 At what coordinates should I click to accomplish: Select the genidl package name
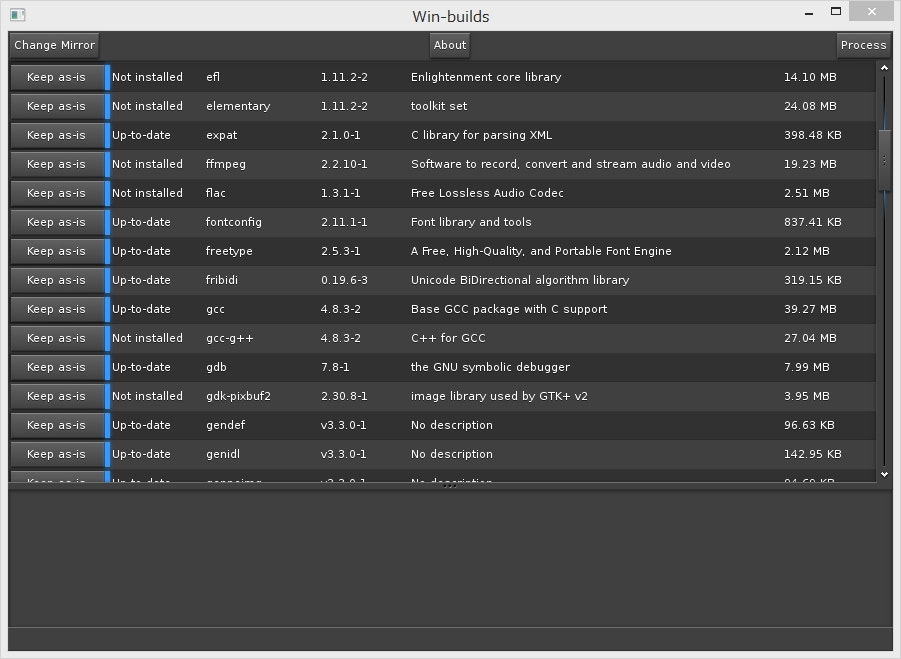click(x=222, y=454)
